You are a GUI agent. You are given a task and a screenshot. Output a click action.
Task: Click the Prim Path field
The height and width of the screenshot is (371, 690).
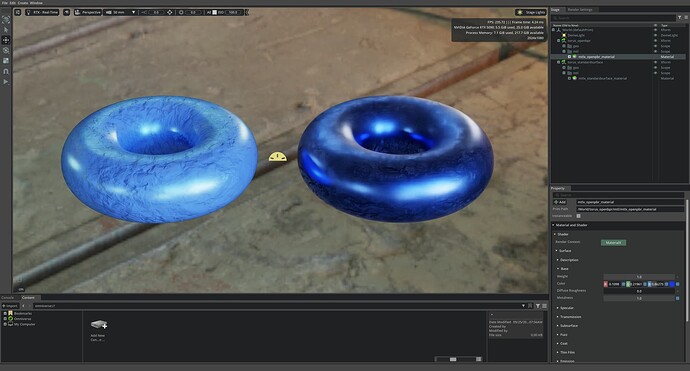(x=630, y=209)
